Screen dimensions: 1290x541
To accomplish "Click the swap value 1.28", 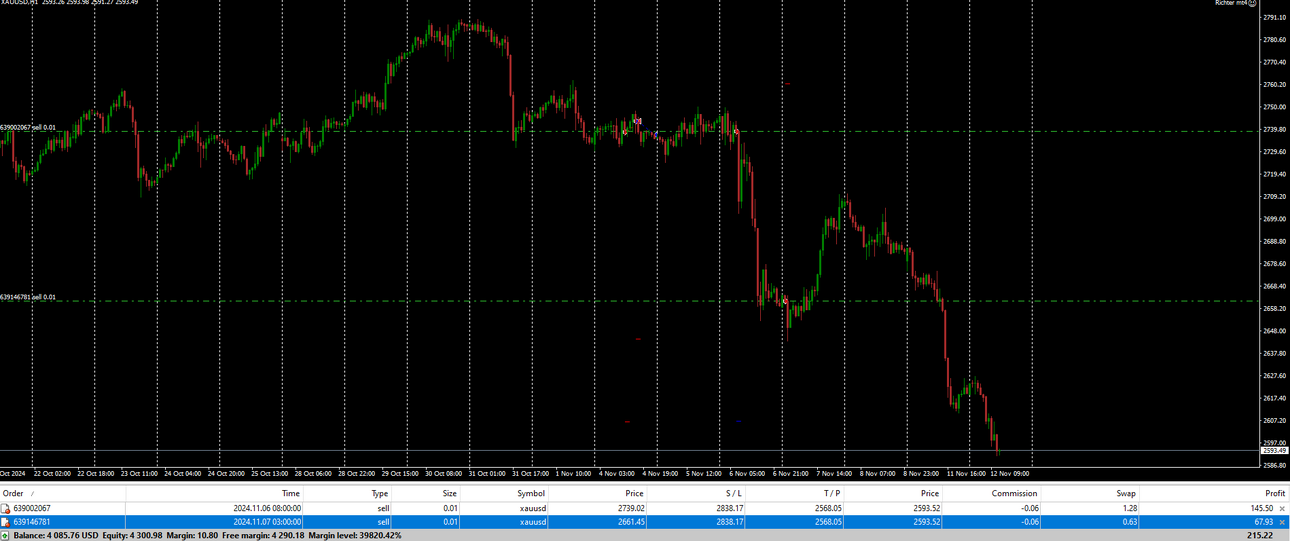I will click(1128, 509).
